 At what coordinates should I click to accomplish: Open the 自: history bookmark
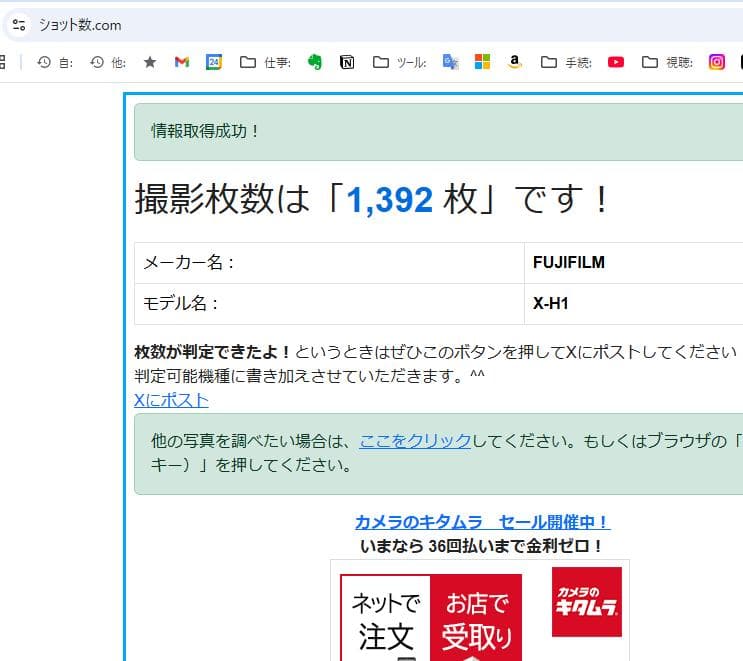(55, 62)
